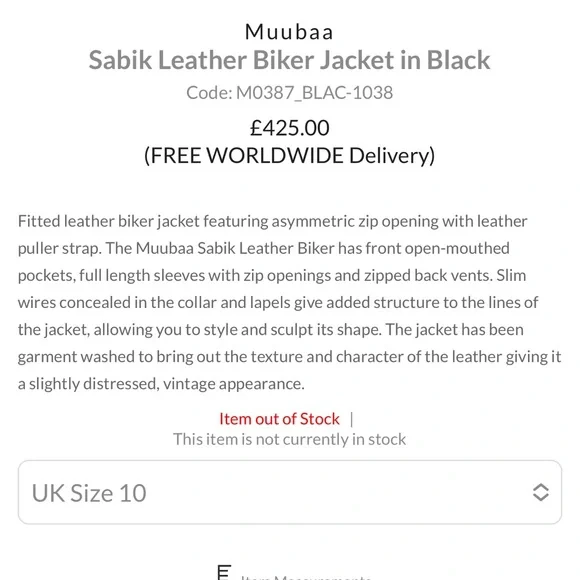Click the product code M0387_BLAC-1038
This screenshot has height=580, width=580.
pyautogui.click(x=289, y=92)
